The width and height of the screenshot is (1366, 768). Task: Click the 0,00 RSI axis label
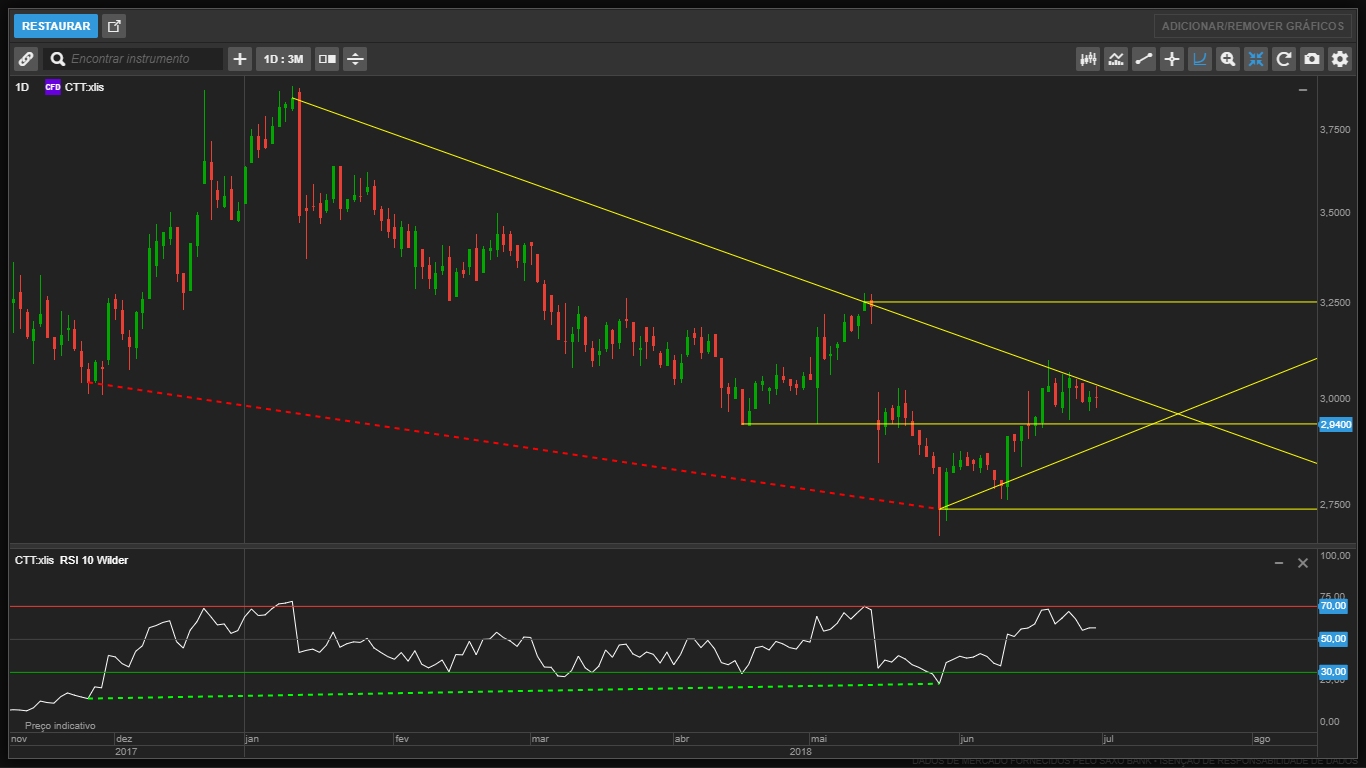tap(1330, 721)
